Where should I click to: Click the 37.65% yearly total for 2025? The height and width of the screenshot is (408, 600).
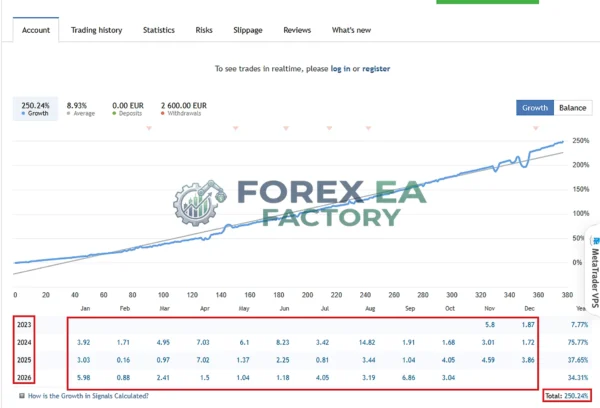tap(578, 360)
